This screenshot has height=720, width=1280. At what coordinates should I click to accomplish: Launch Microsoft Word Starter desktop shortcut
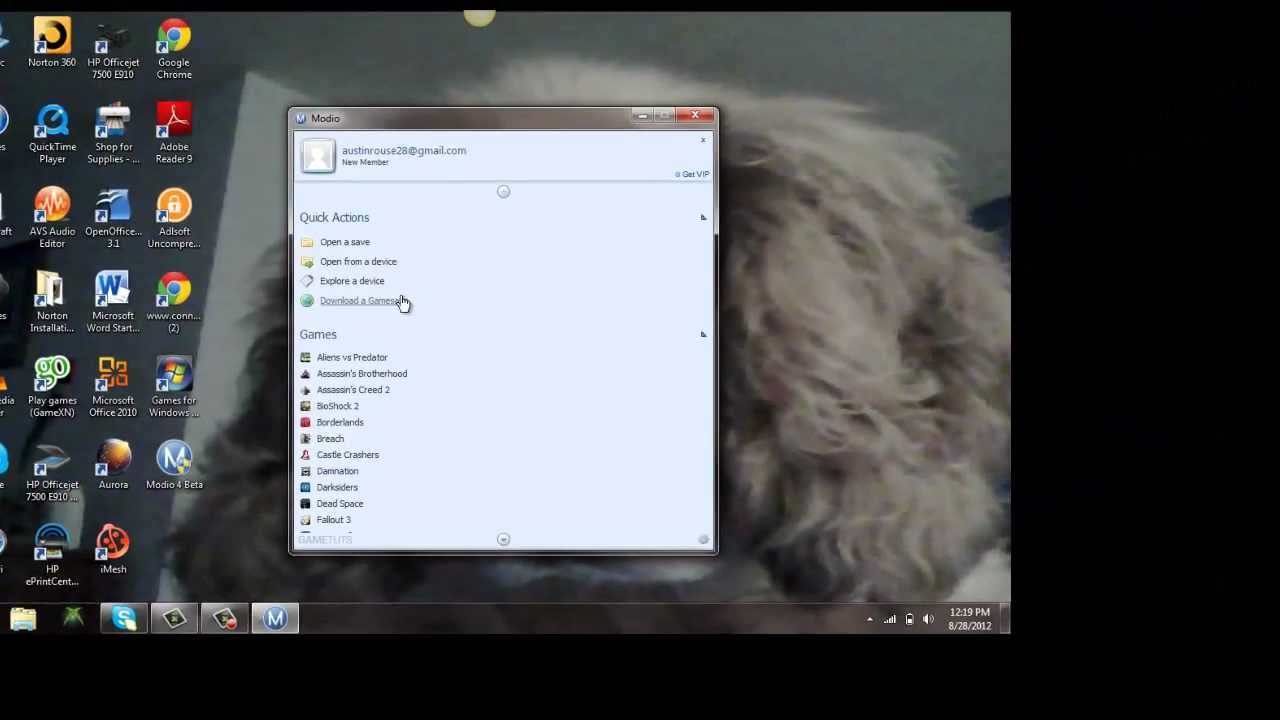(x=113, y=302)
